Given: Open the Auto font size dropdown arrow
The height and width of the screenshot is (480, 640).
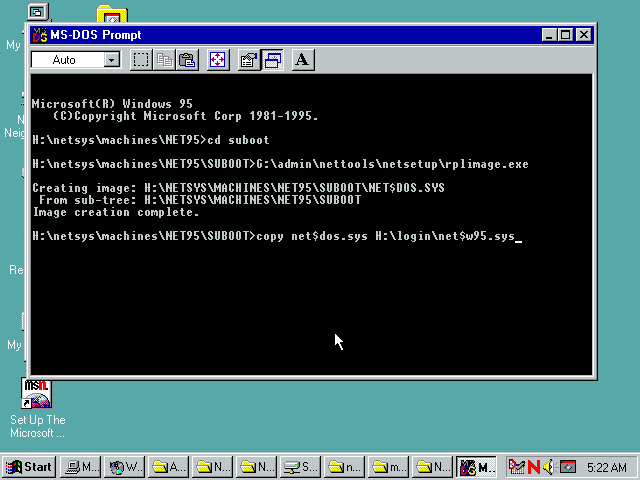Looking at the screenshot, I should click(x=111, y=60).
